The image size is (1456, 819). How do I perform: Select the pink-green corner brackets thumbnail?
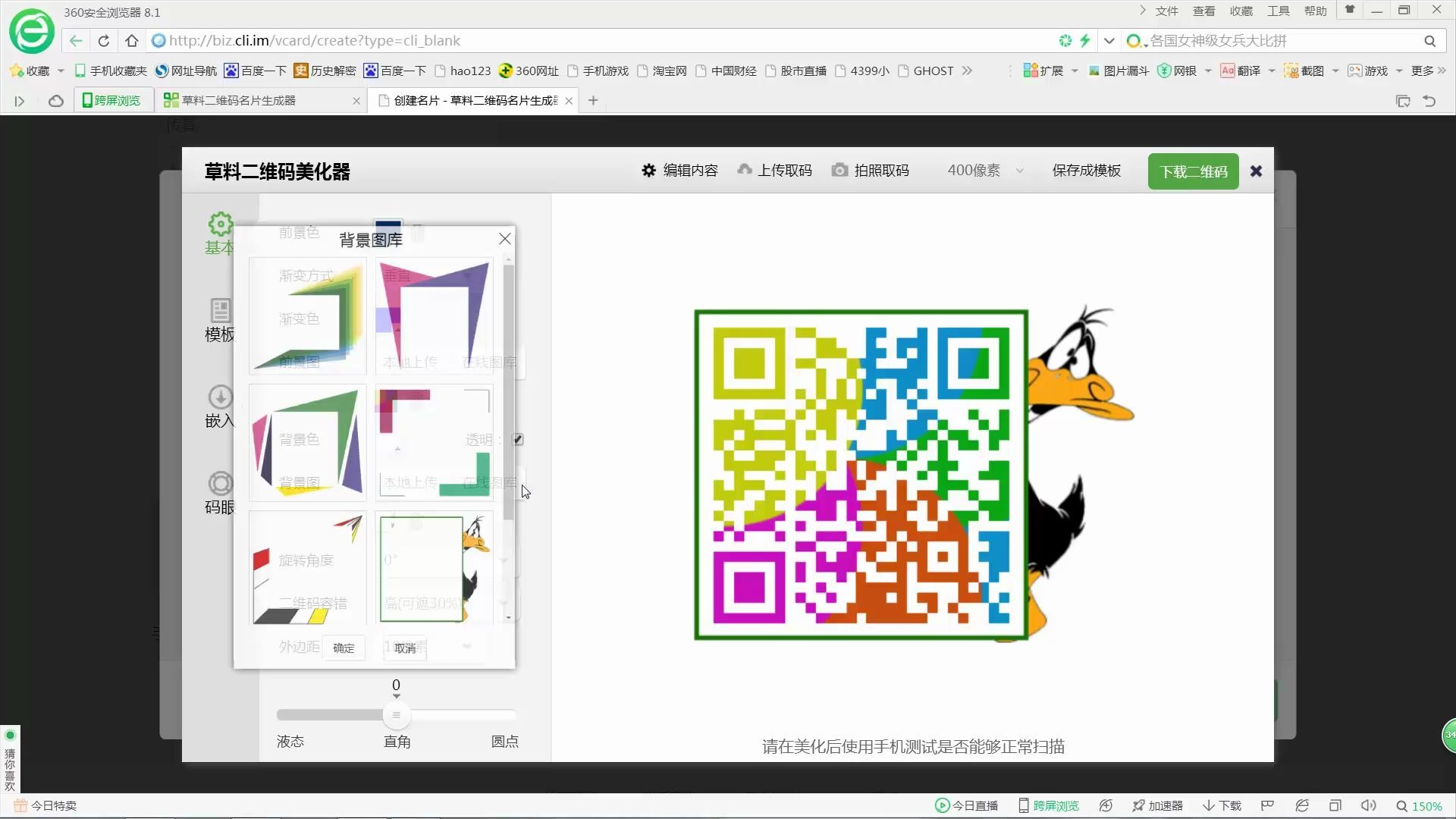(435, 442)
